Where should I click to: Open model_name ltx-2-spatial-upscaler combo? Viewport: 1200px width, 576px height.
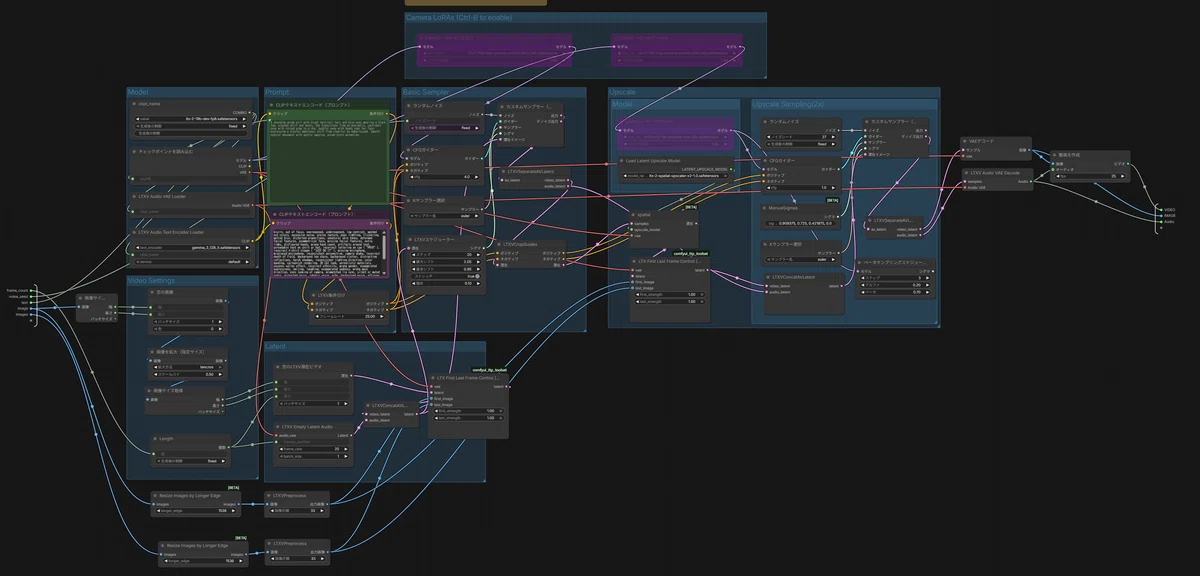coord(675,176)
